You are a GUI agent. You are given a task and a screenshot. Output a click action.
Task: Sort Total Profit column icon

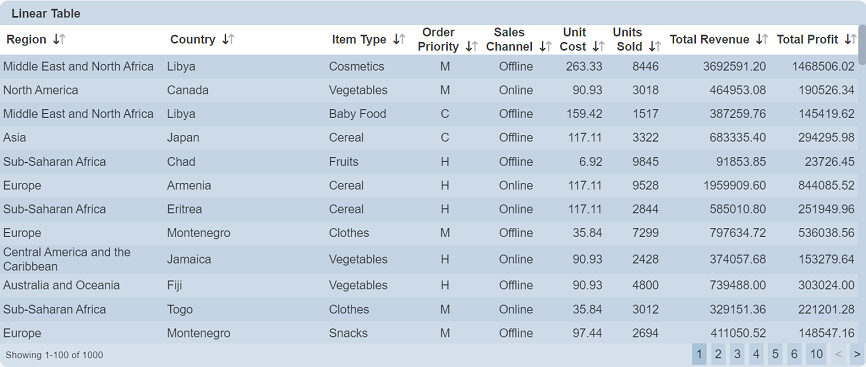click(851, 39)
